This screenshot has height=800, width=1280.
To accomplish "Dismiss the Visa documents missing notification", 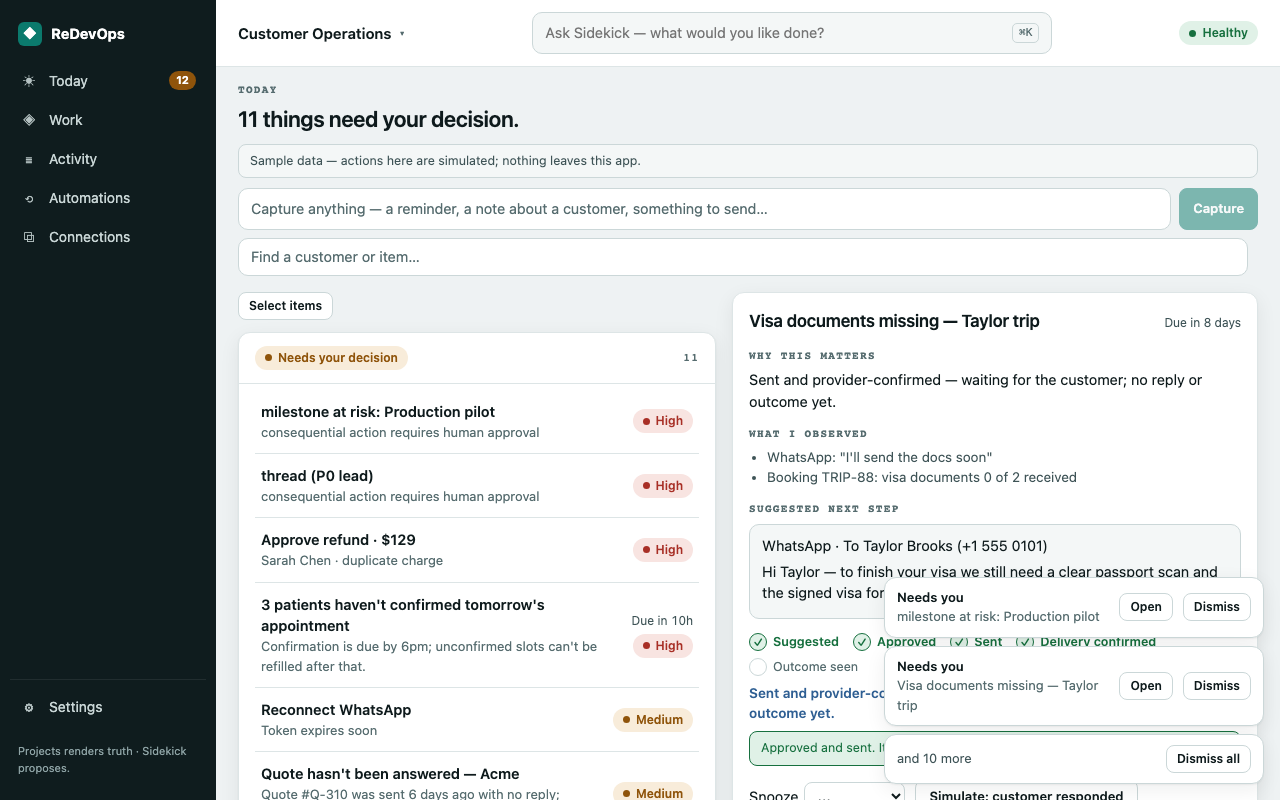I will click(x=1217, y=686).
